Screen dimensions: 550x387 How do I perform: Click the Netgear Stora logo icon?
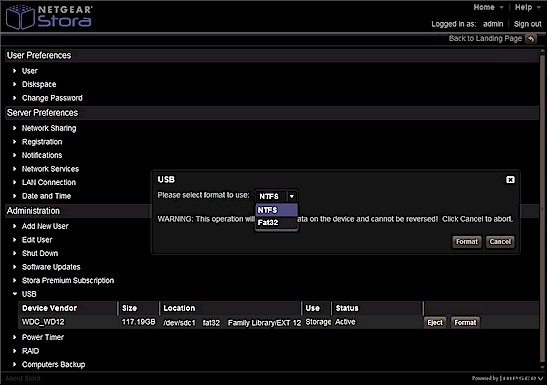(20, 17)
